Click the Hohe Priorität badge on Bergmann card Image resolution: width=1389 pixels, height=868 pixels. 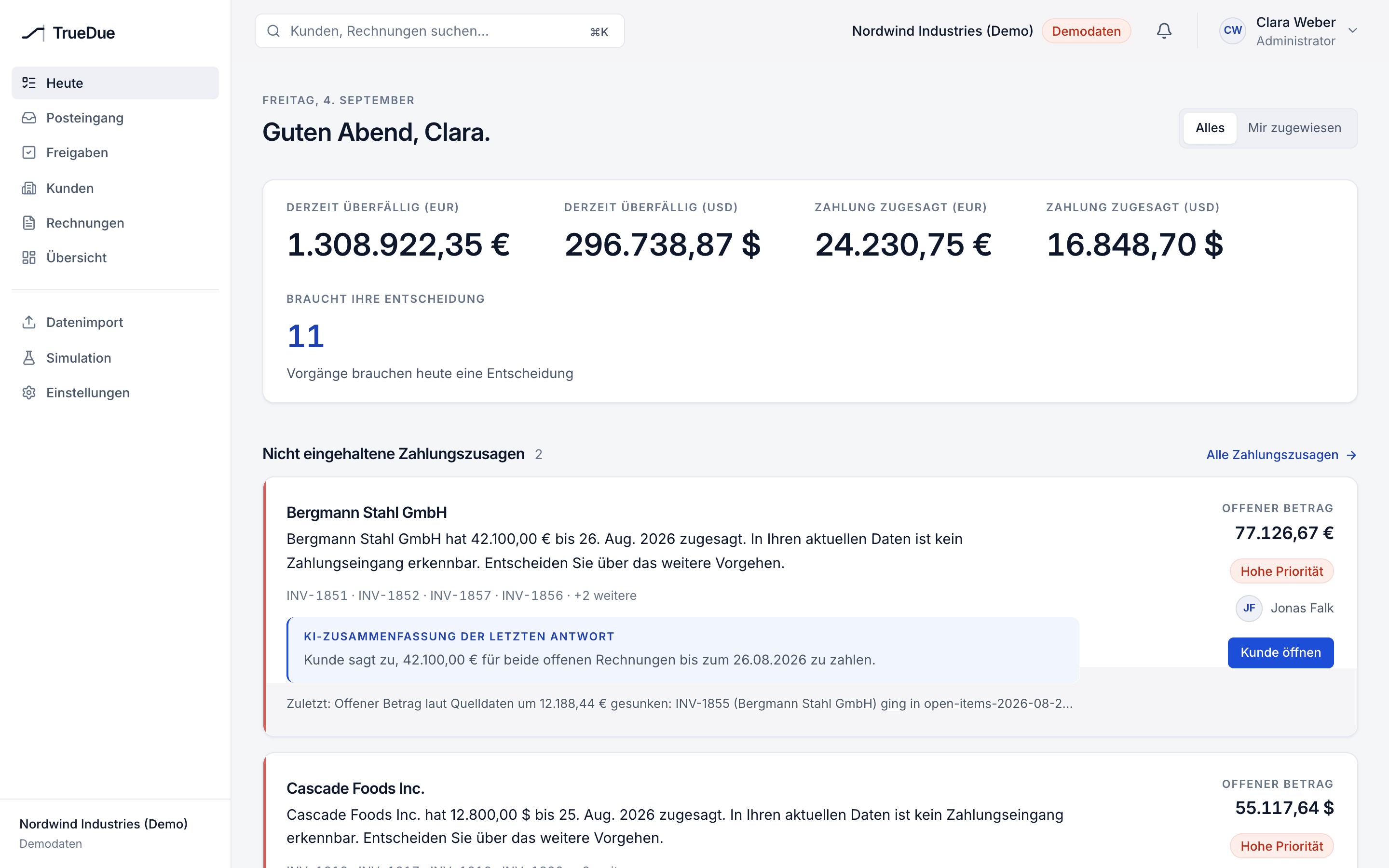[x=1281, y=571]
